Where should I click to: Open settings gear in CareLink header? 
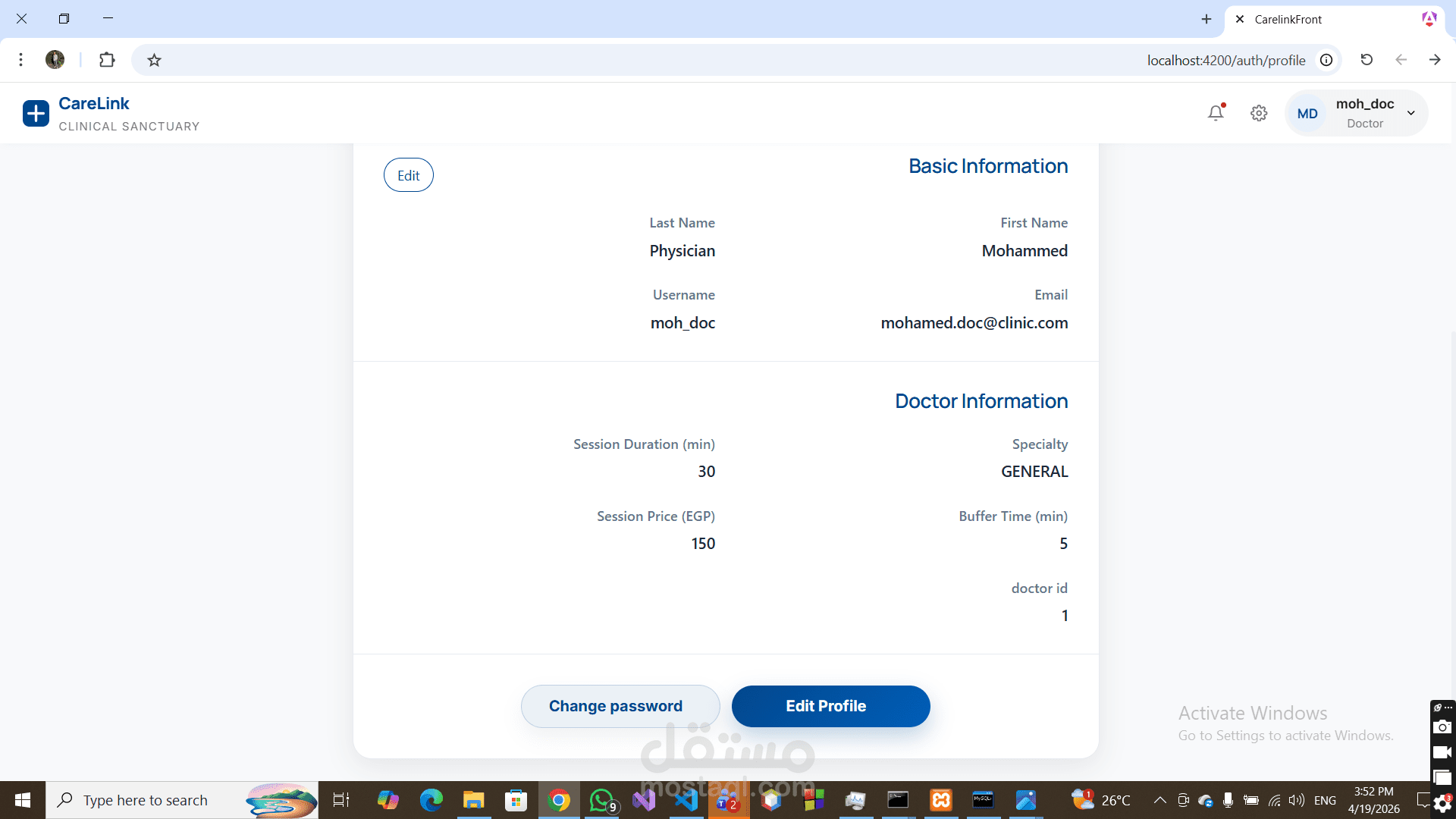[1259, 113]
